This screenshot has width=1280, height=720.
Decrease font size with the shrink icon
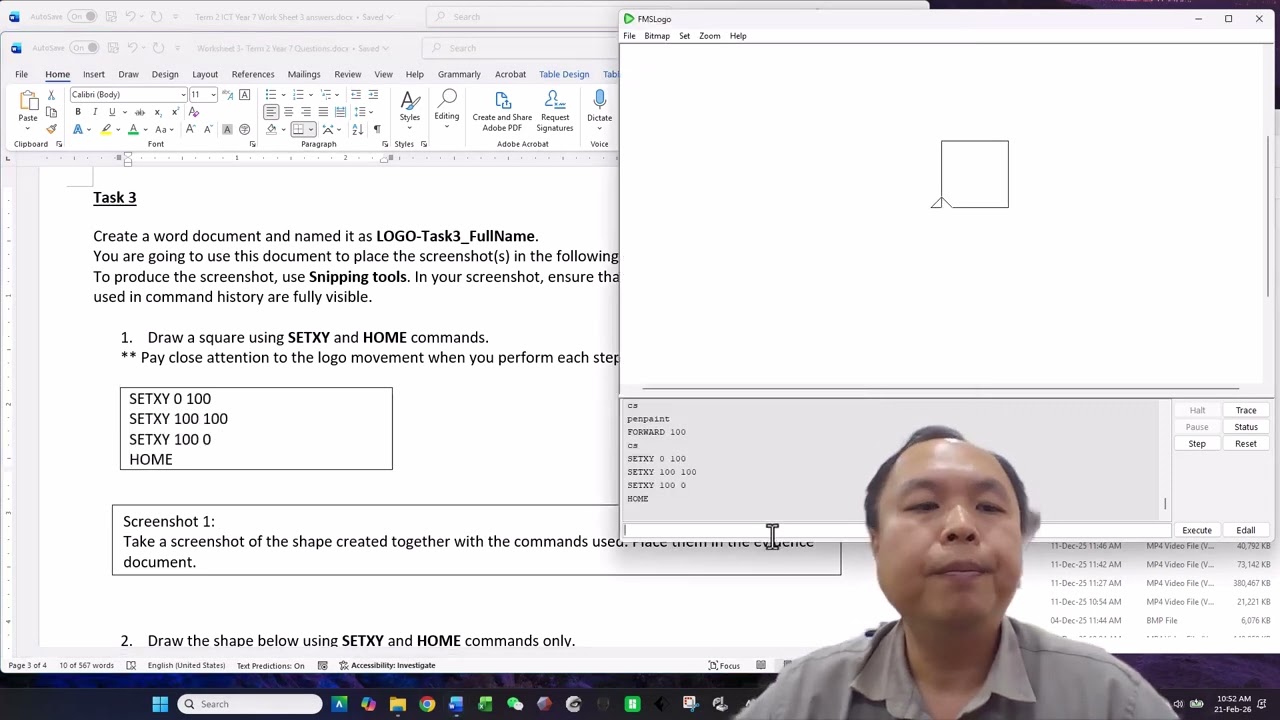coord(207,130)
